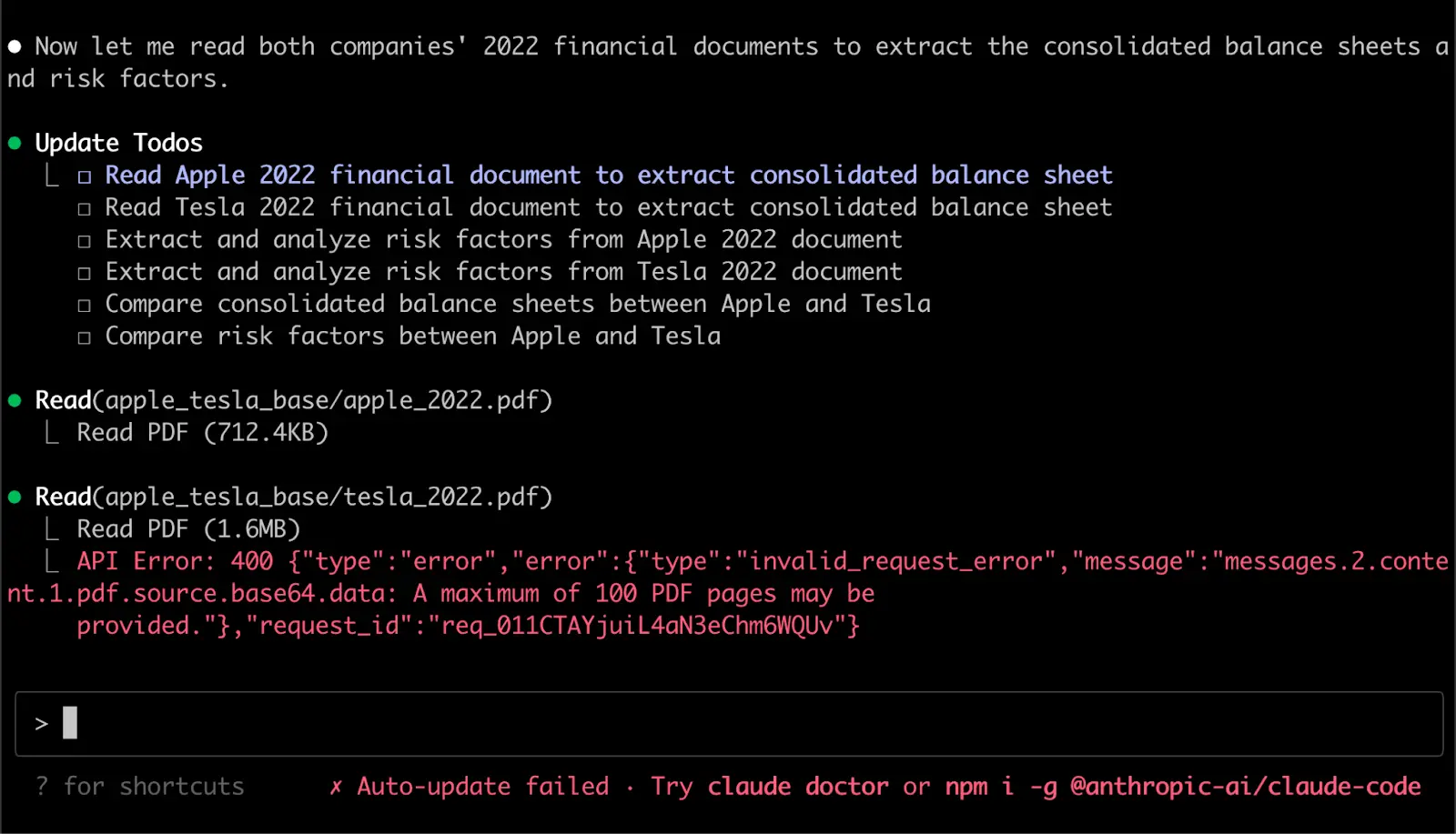Collapse the Update Todos list branch
The image size is (1456, 834).
coord(53,176)
